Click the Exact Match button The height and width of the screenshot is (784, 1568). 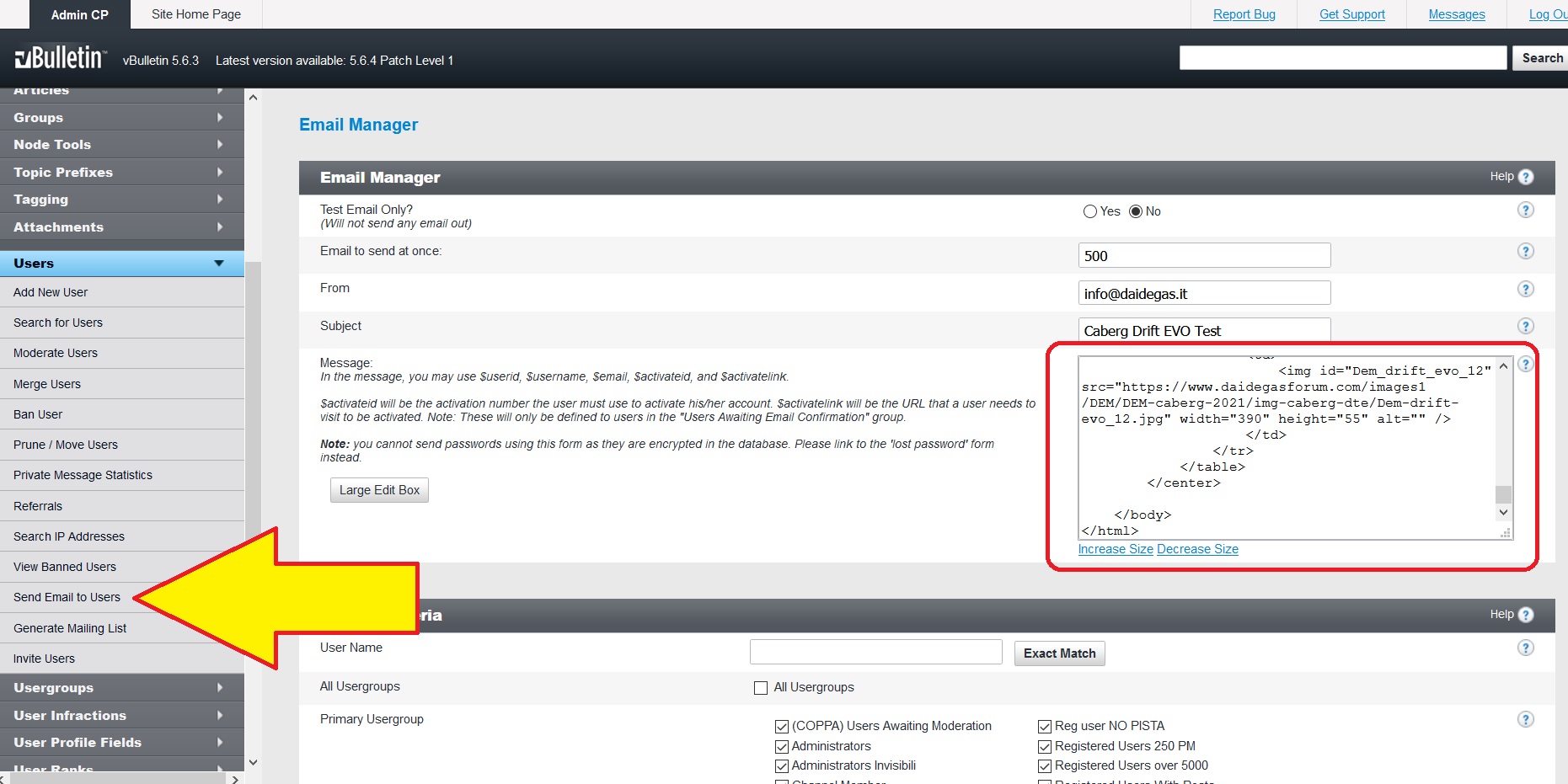(x=1059, y=653)
